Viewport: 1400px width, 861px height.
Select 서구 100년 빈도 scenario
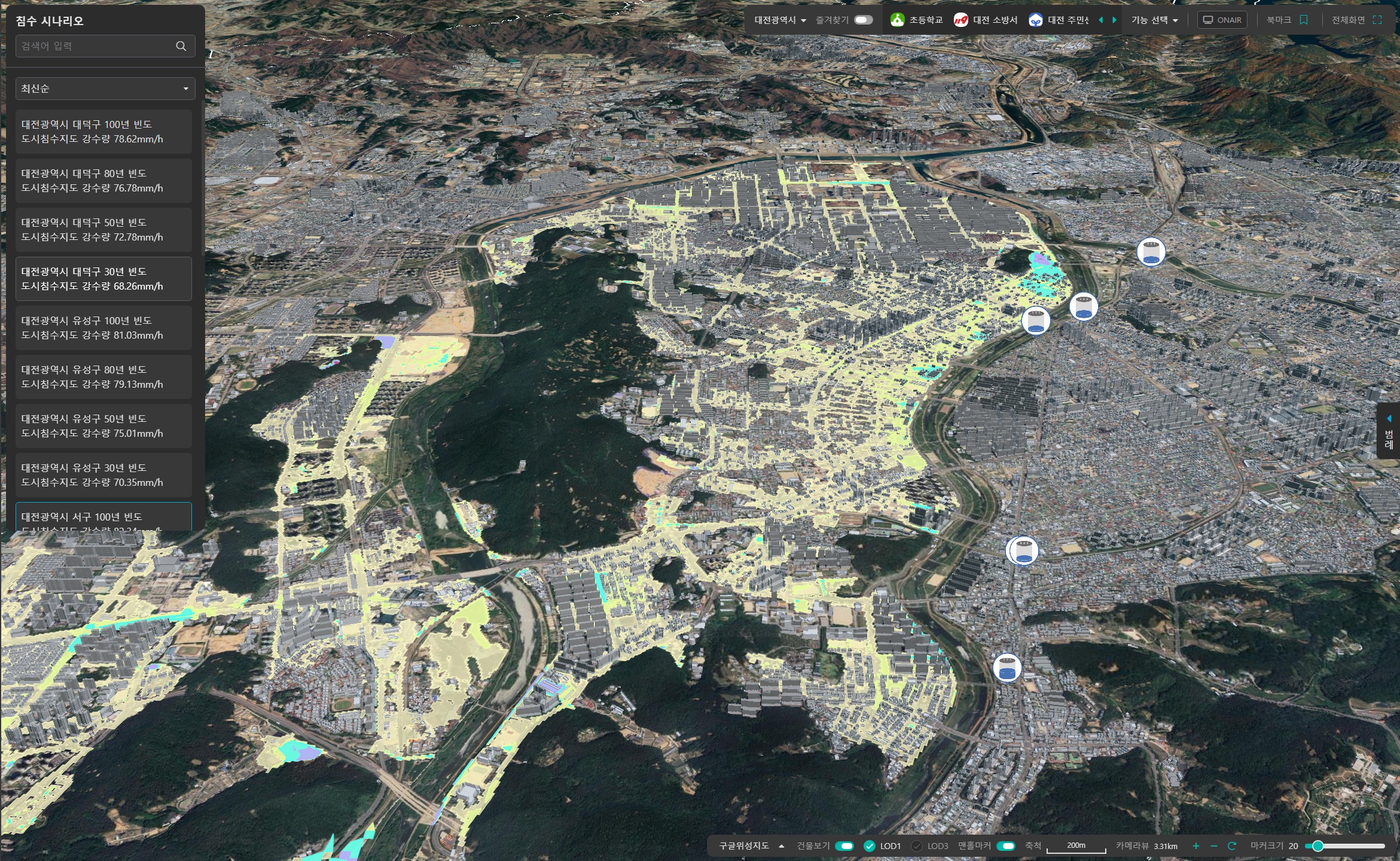[x=103, y=516]
